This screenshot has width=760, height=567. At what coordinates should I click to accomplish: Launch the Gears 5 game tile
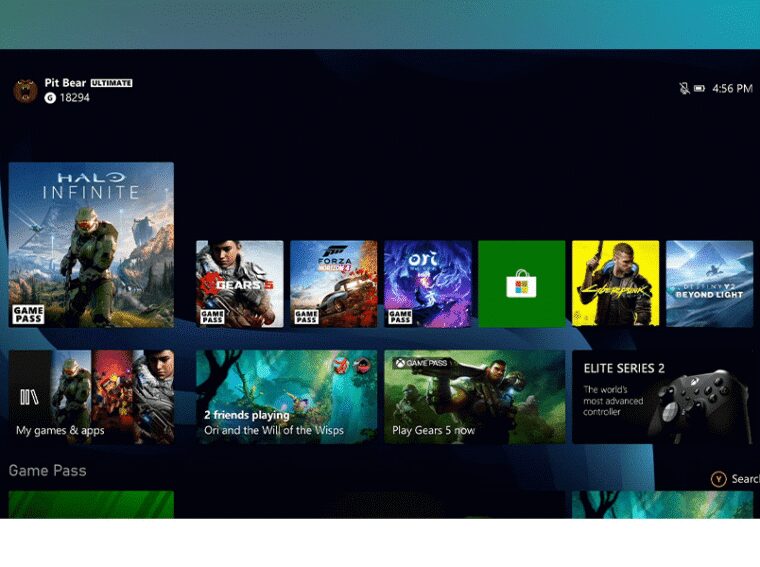(x=239, y=284)
